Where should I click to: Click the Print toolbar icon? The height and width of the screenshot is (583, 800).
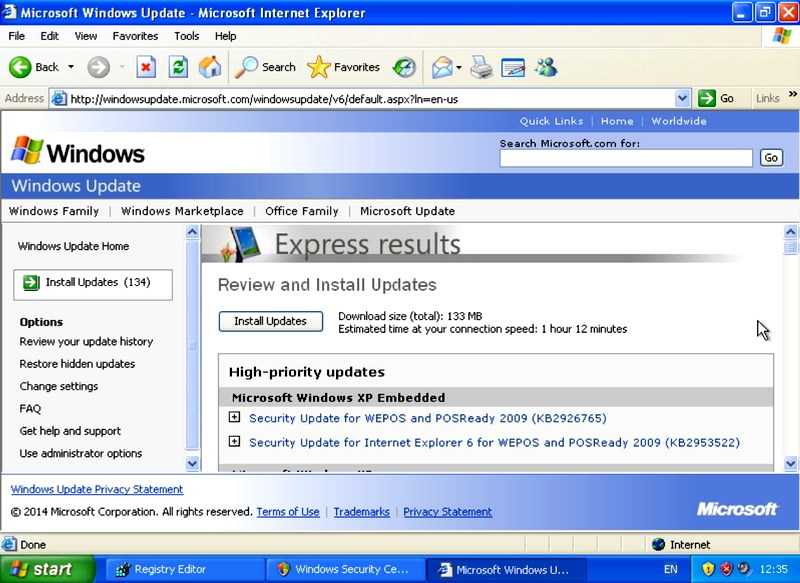tap(481, 67)
